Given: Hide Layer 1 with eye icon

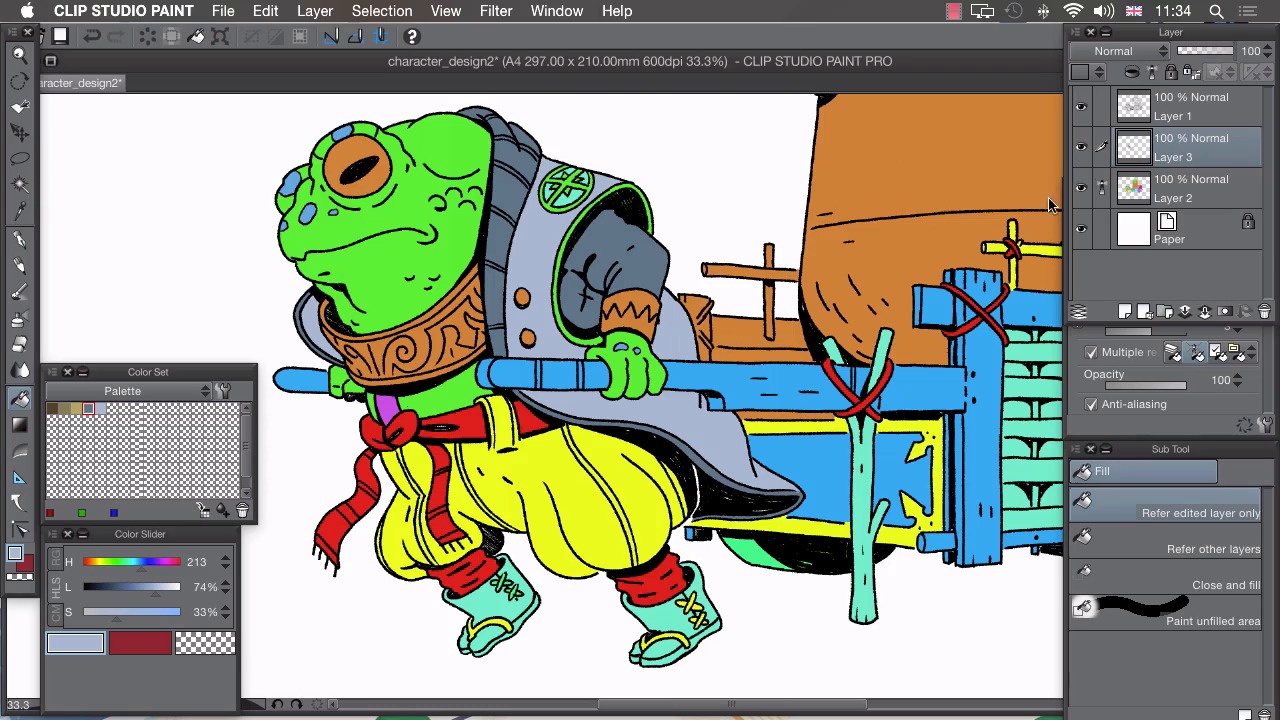Looking at the screenshot, I should [x=1080, y=106].
